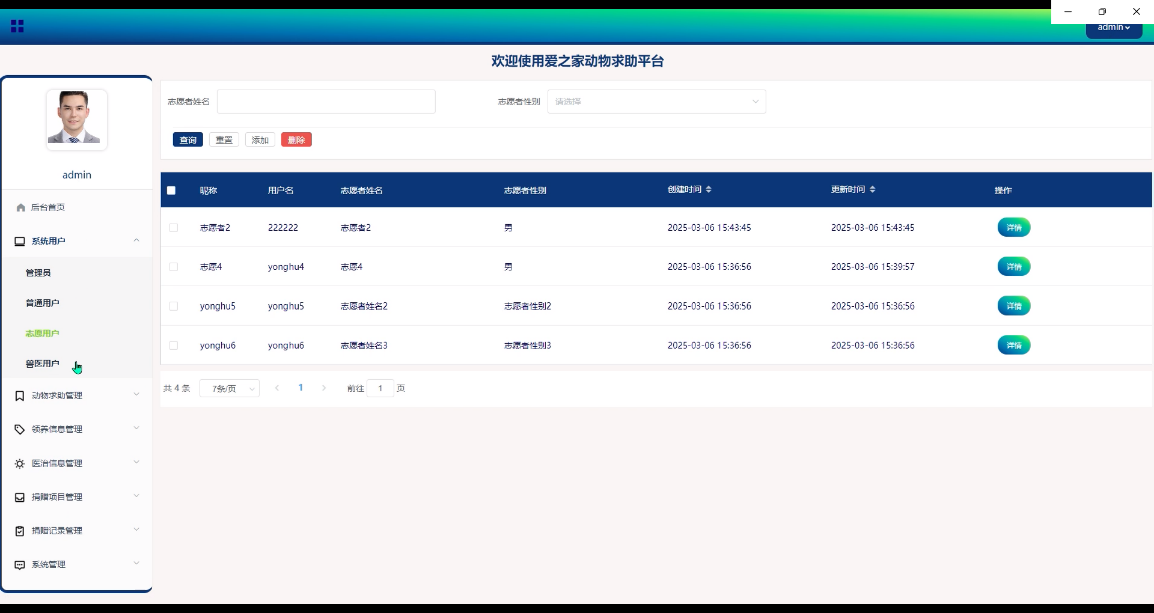
Task: Open the 志愿者性别 filter dropdown
Action: click(x=657, y=101)
